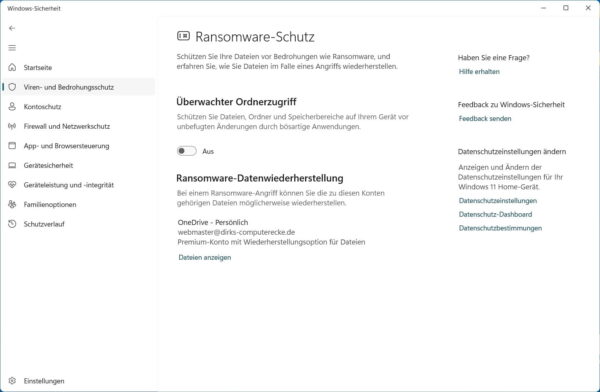Open Familienoptionen page
This screenshot has width=600, height=392.
pos(79,204)
